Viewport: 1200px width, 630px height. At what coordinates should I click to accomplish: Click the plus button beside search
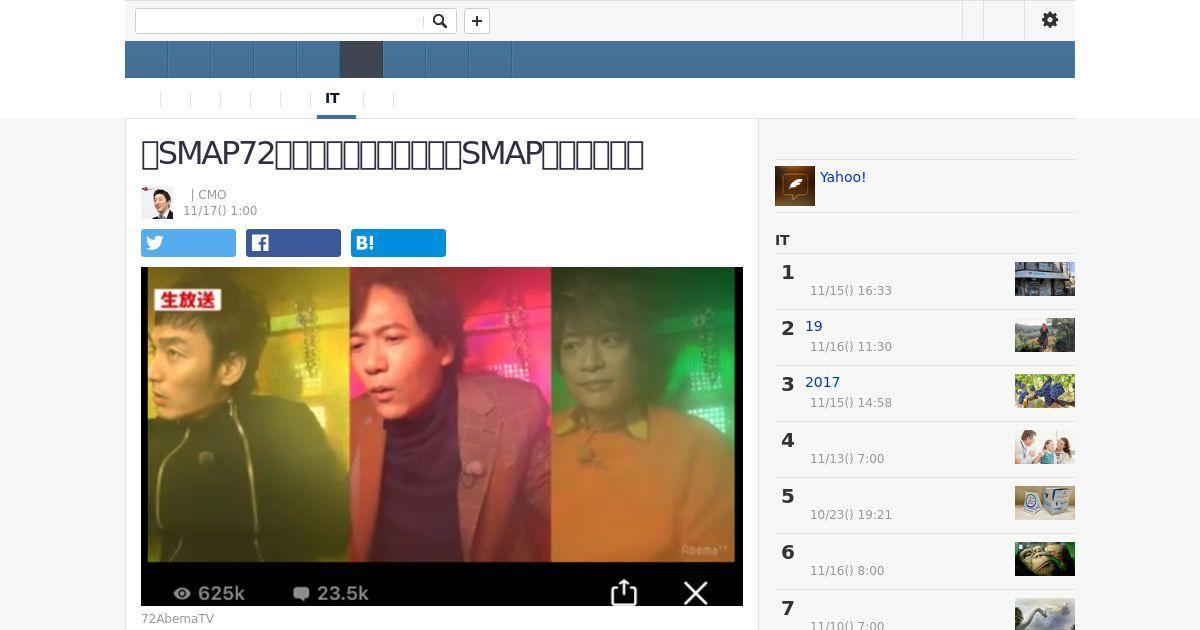click(477, 21)
